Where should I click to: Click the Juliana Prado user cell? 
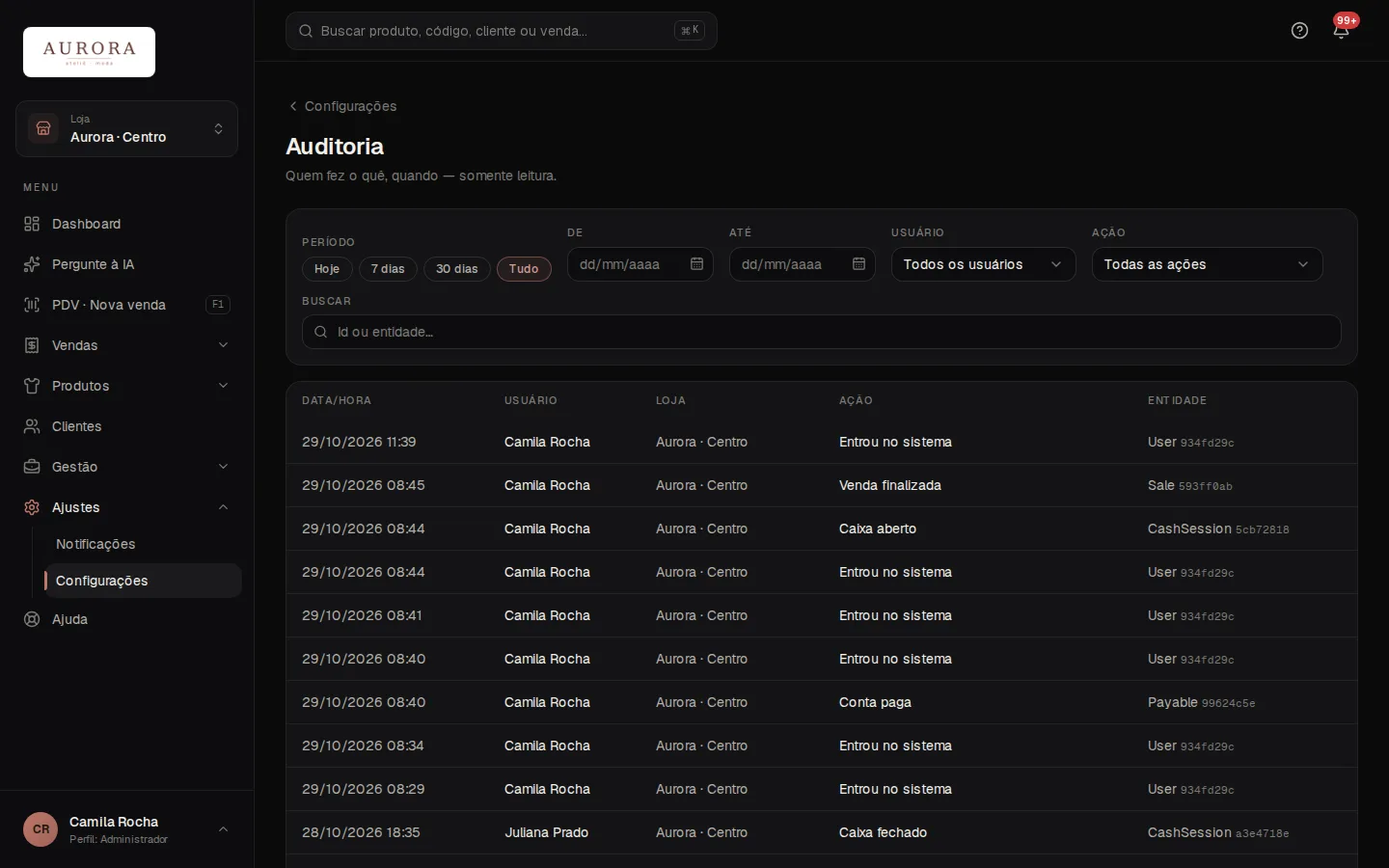point(546,832)
